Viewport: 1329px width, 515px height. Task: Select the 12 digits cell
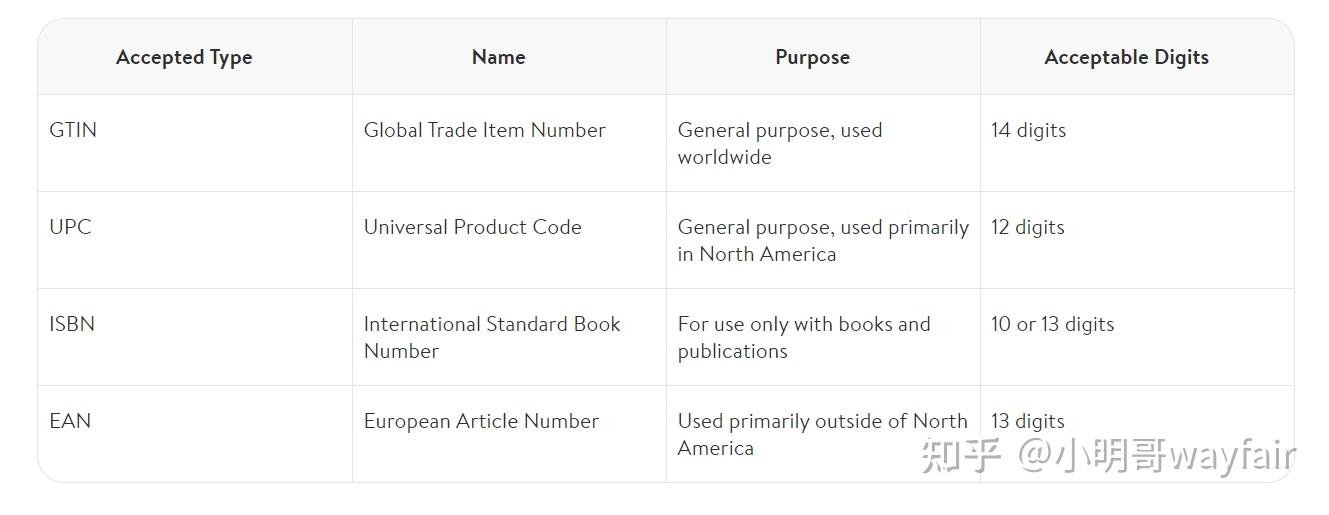coord(1028,227)
